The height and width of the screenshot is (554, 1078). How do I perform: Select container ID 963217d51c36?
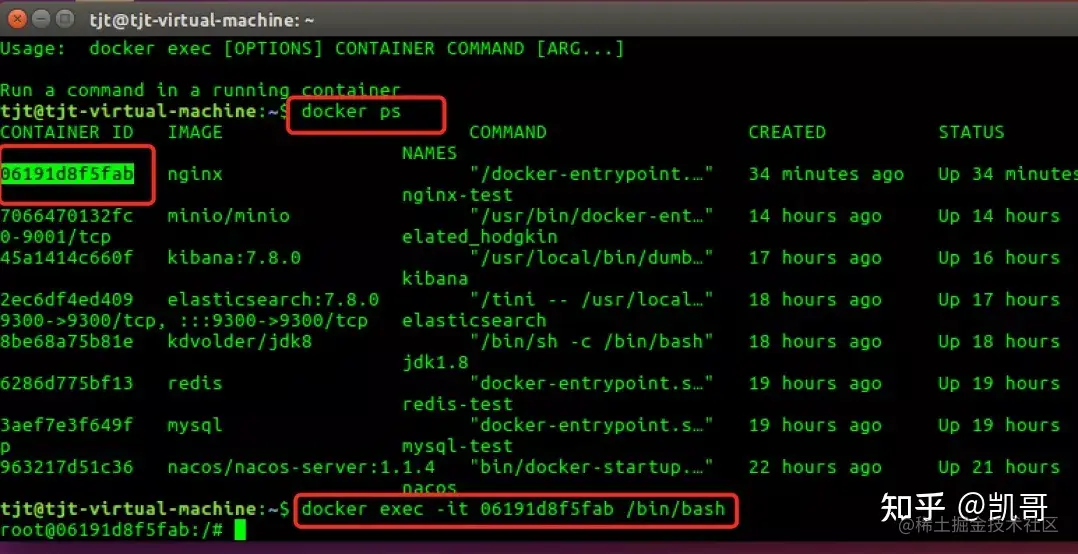click(67, 467)
